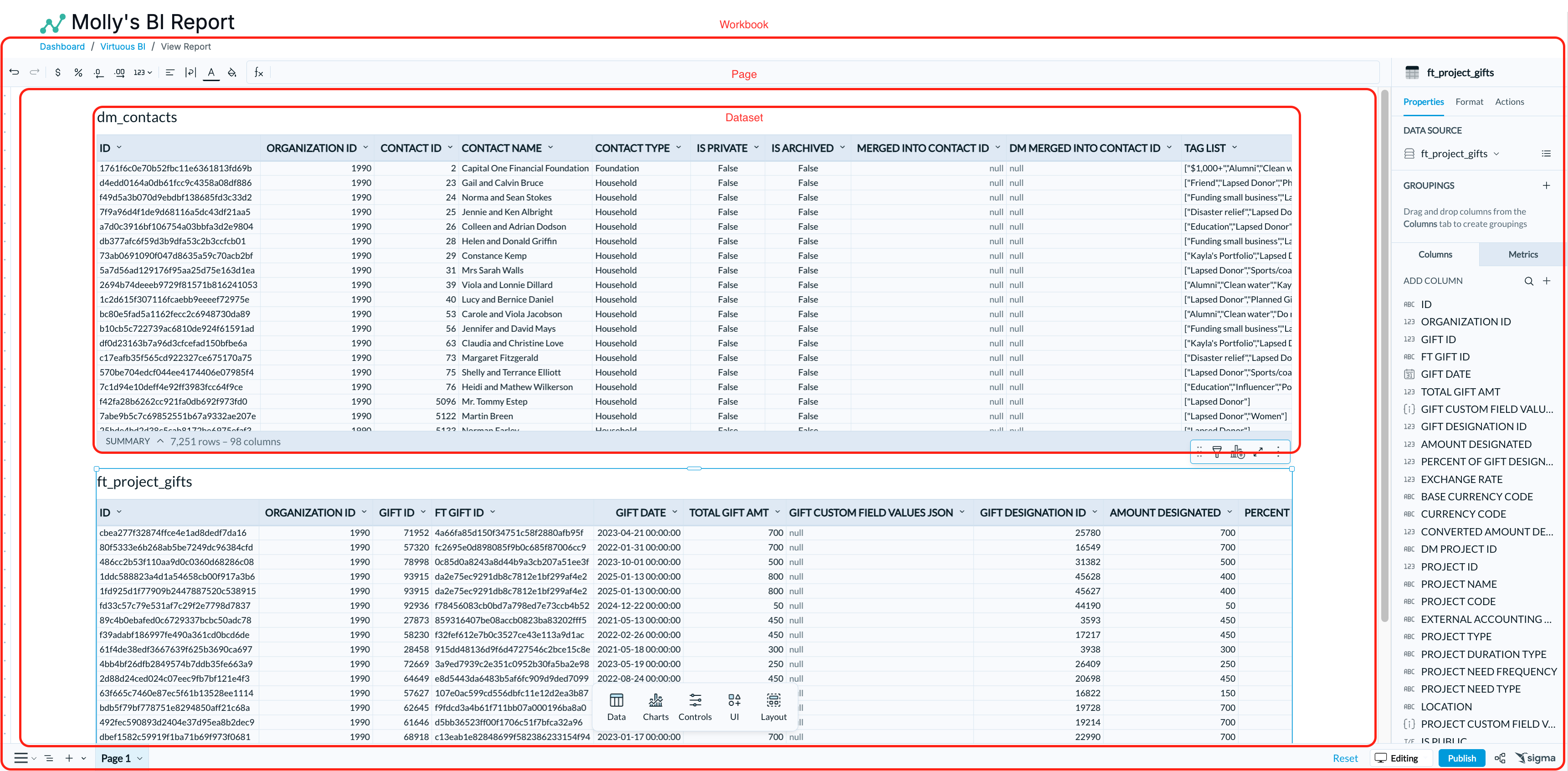Select the PROJECT NAME column in the list
This screenshot has height=771, width=1568.
tap(1458, 584)
